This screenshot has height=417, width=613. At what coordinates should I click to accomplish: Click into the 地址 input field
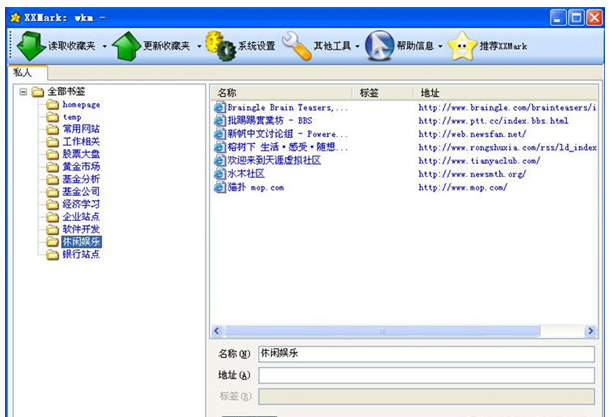tap(427, 375)
